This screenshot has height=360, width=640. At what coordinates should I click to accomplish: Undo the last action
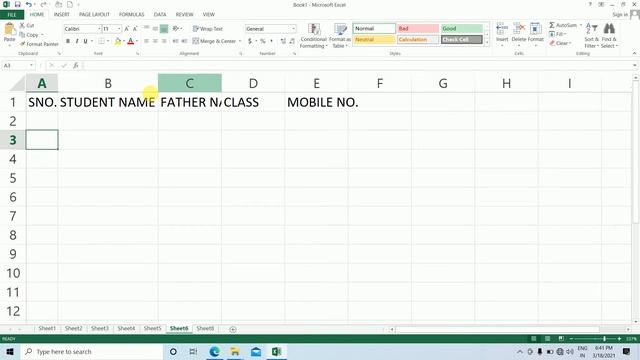[x=29, y=4]
